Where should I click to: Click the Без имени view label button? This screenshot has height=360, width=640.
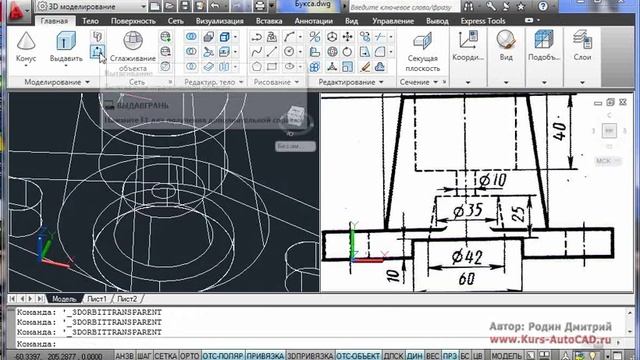tap(296, 146)
